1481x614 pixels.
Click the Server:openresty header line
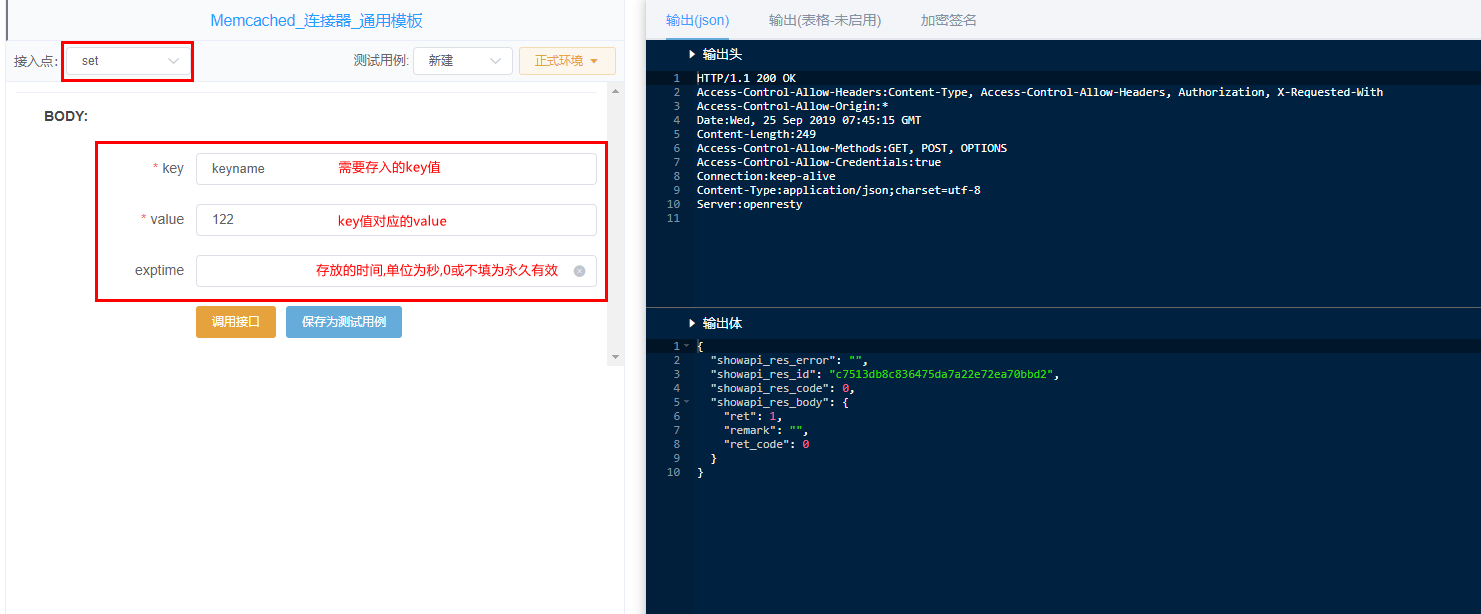[749, 204]
